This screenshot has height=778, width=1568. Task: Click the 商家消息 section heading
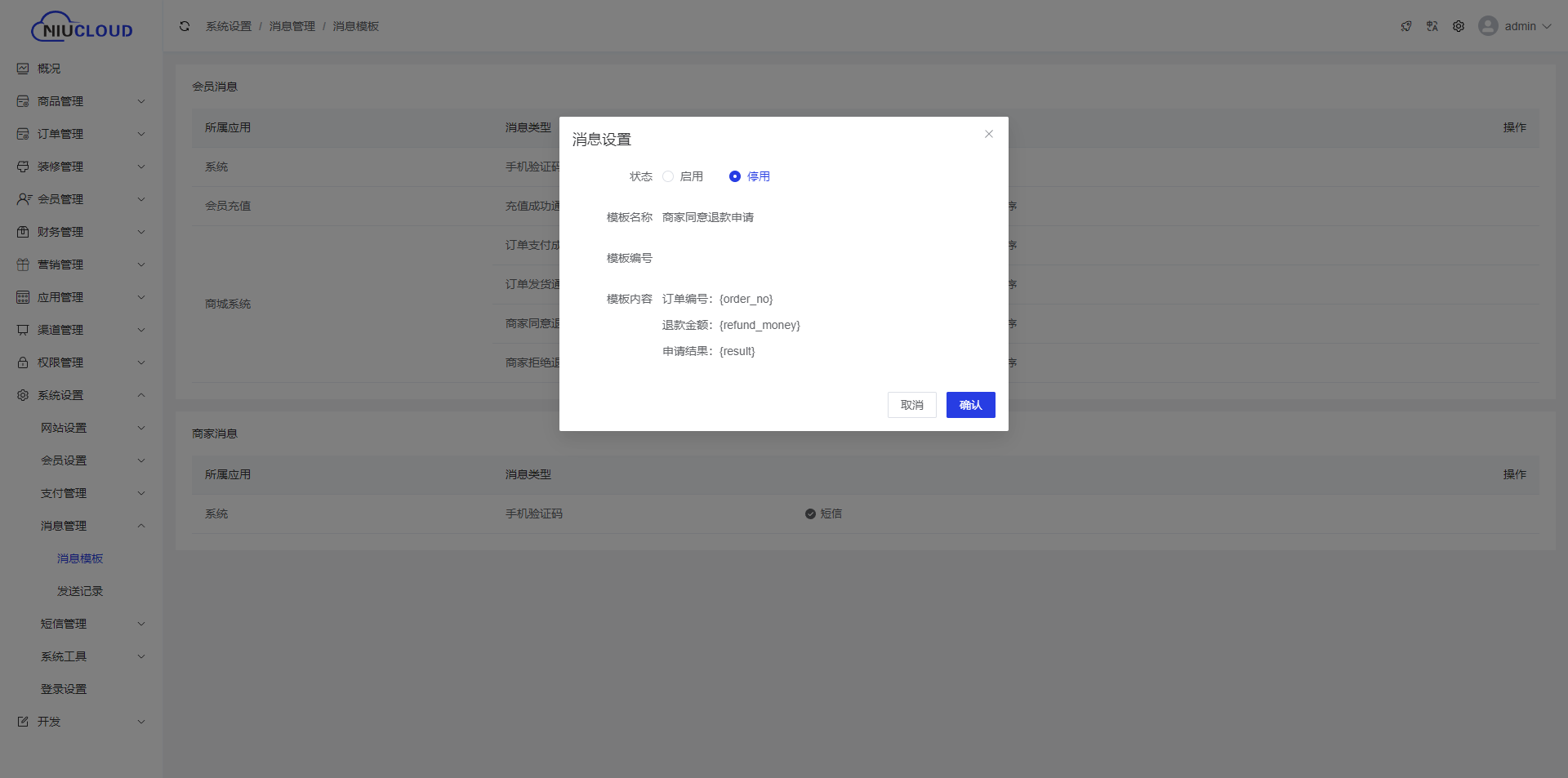click(x=215, y=433)
